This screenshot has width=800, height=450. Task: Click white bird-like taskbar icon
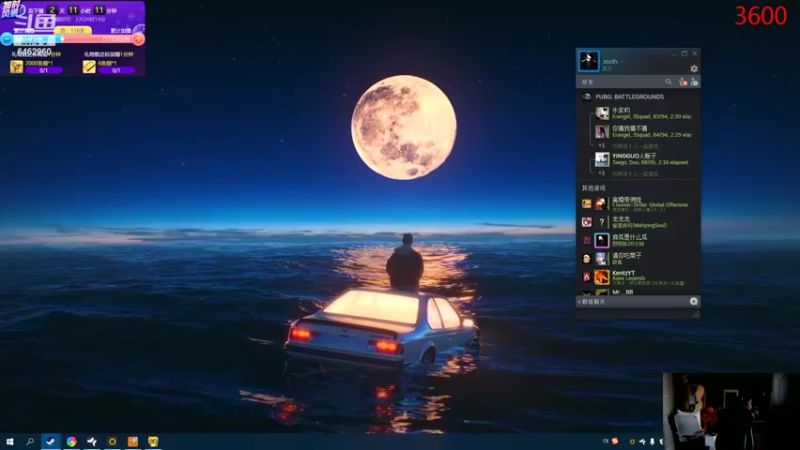click(92, 441)
